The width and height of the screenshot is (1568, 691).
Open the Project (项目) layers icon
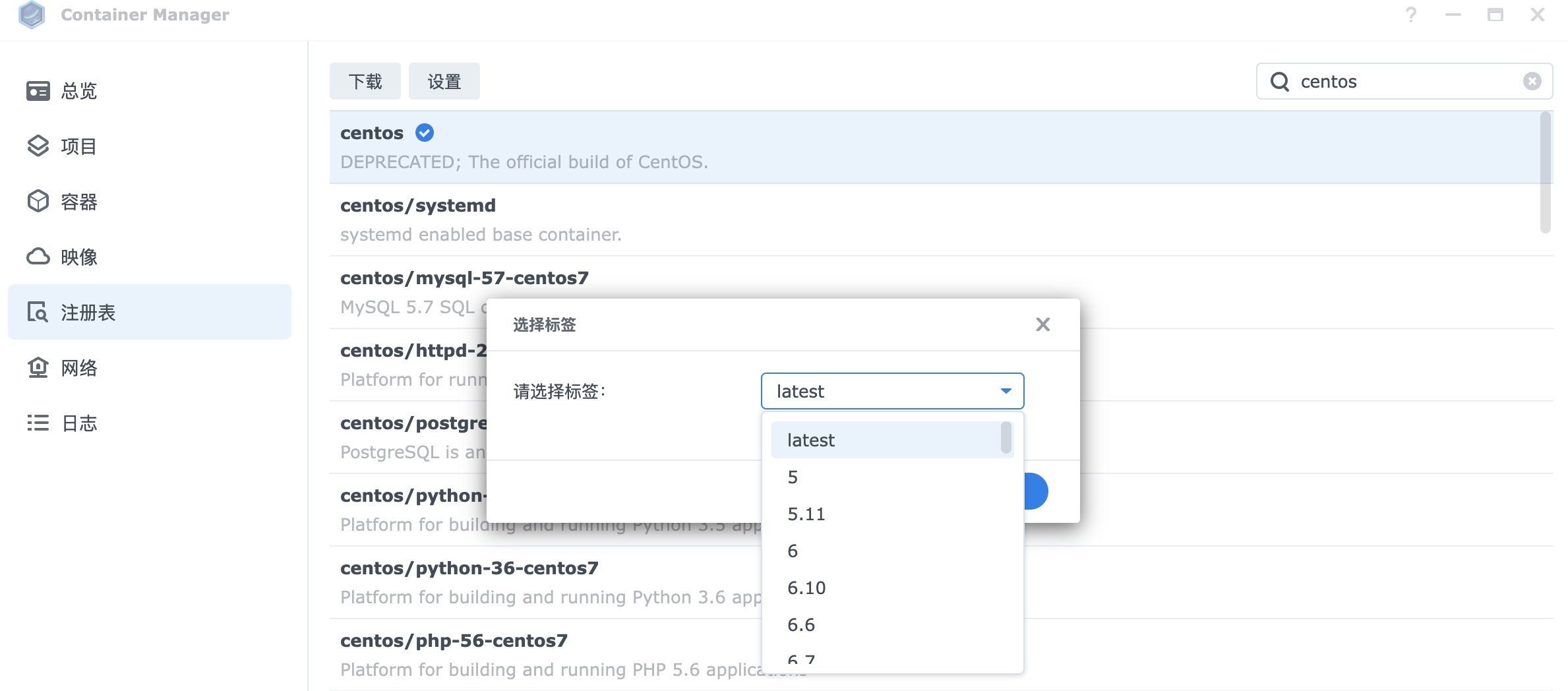tap(38, 146)
